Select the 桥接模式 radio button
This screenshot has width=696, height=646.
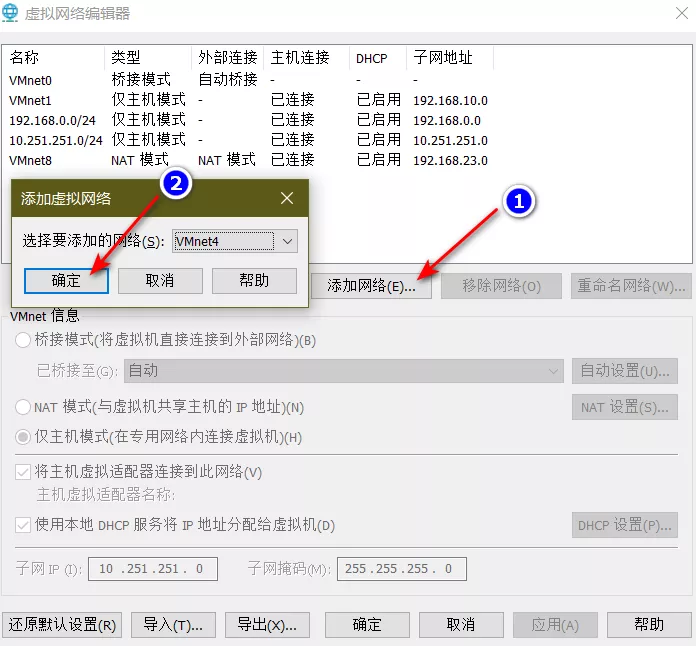point(23,340)
